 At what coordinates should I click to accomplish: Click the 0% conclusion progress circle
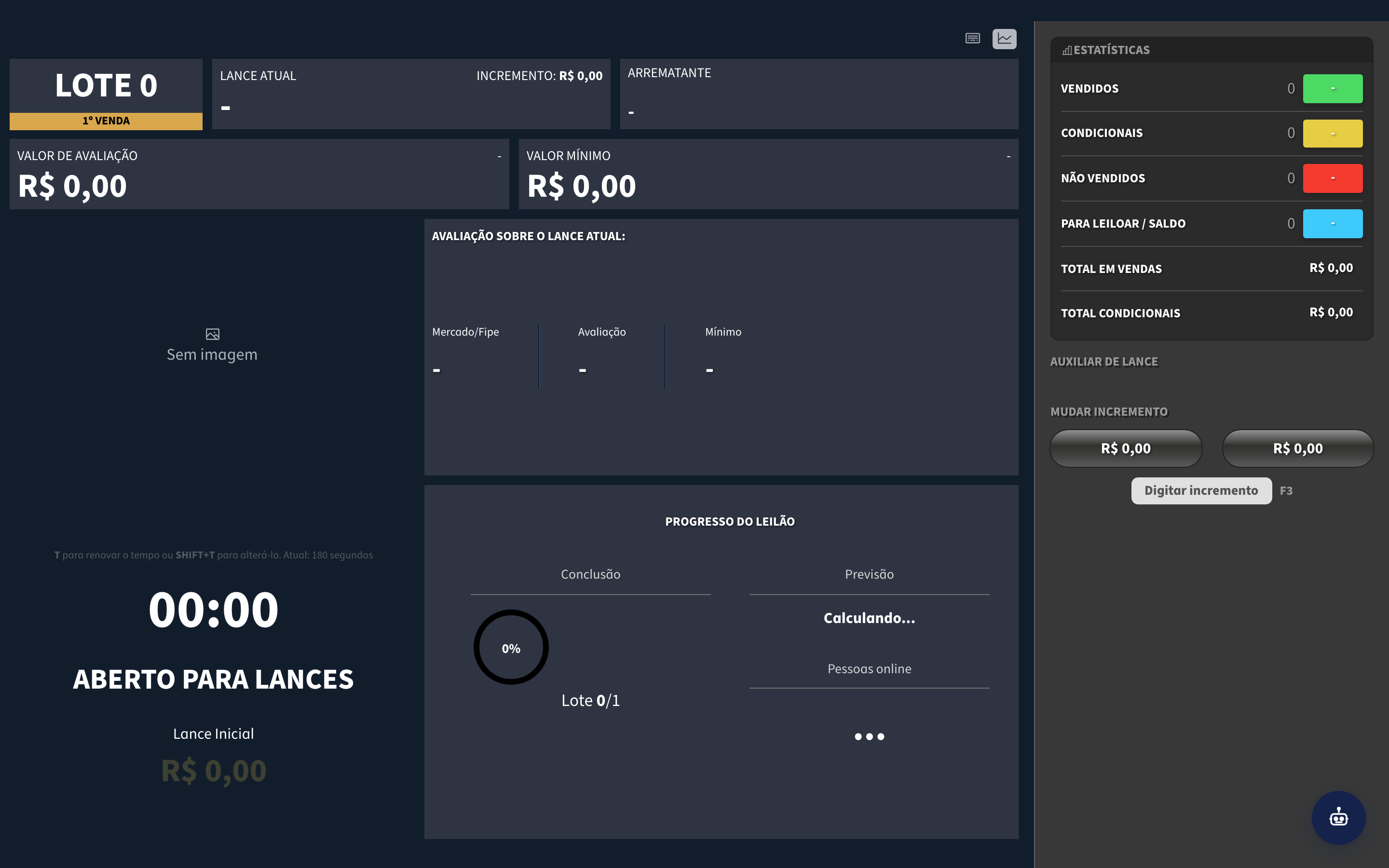coord(511,648)
